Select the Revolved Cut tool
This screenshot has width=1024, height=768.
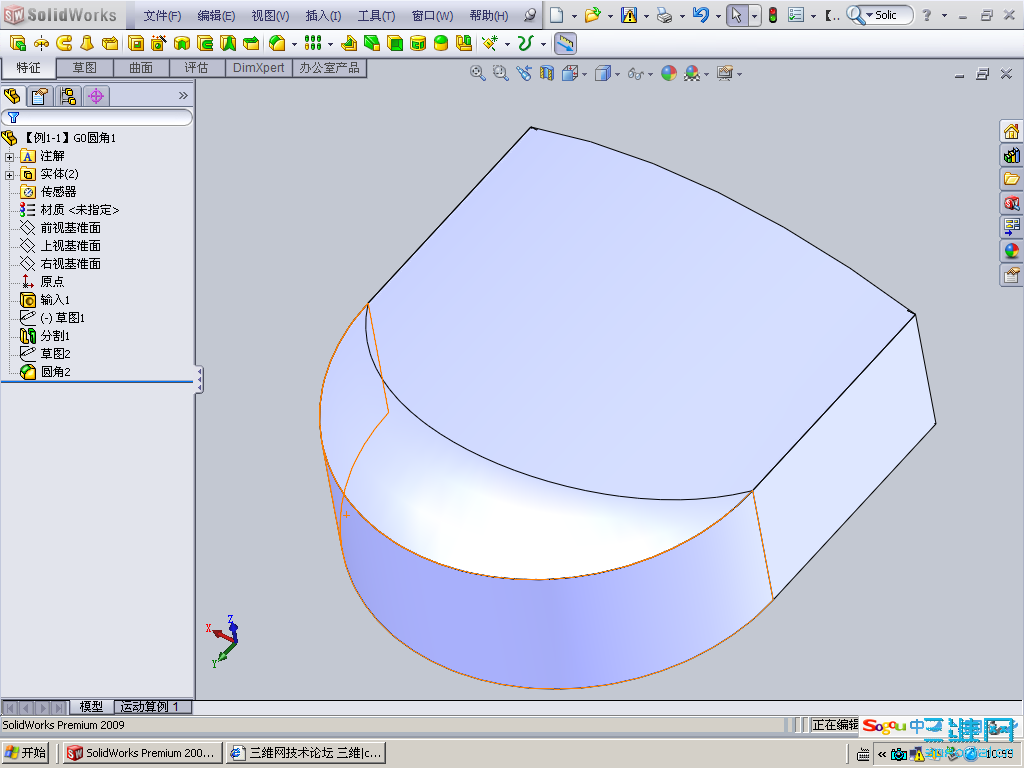[x=182, y=43]
